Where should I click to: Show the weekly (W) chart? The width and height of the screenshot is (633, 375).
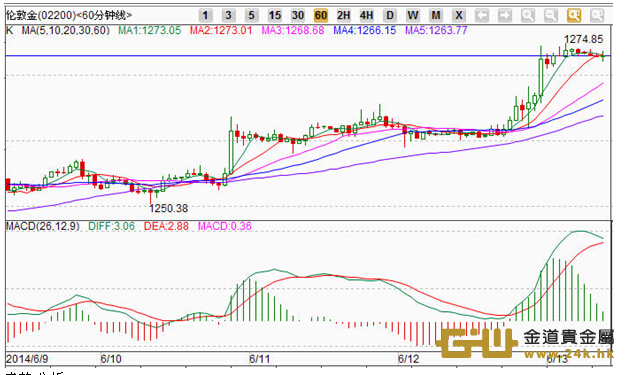coord(413,15)
